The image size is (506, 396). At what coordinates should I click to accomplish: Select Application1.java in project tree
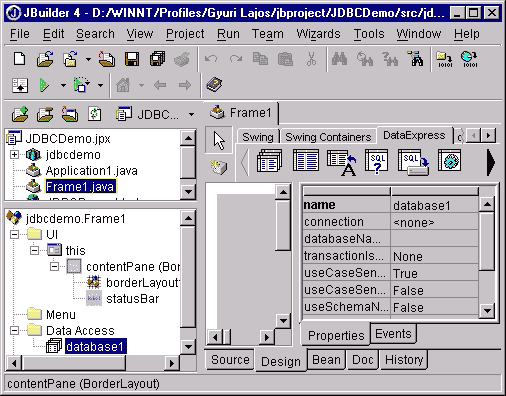(91, 171)
